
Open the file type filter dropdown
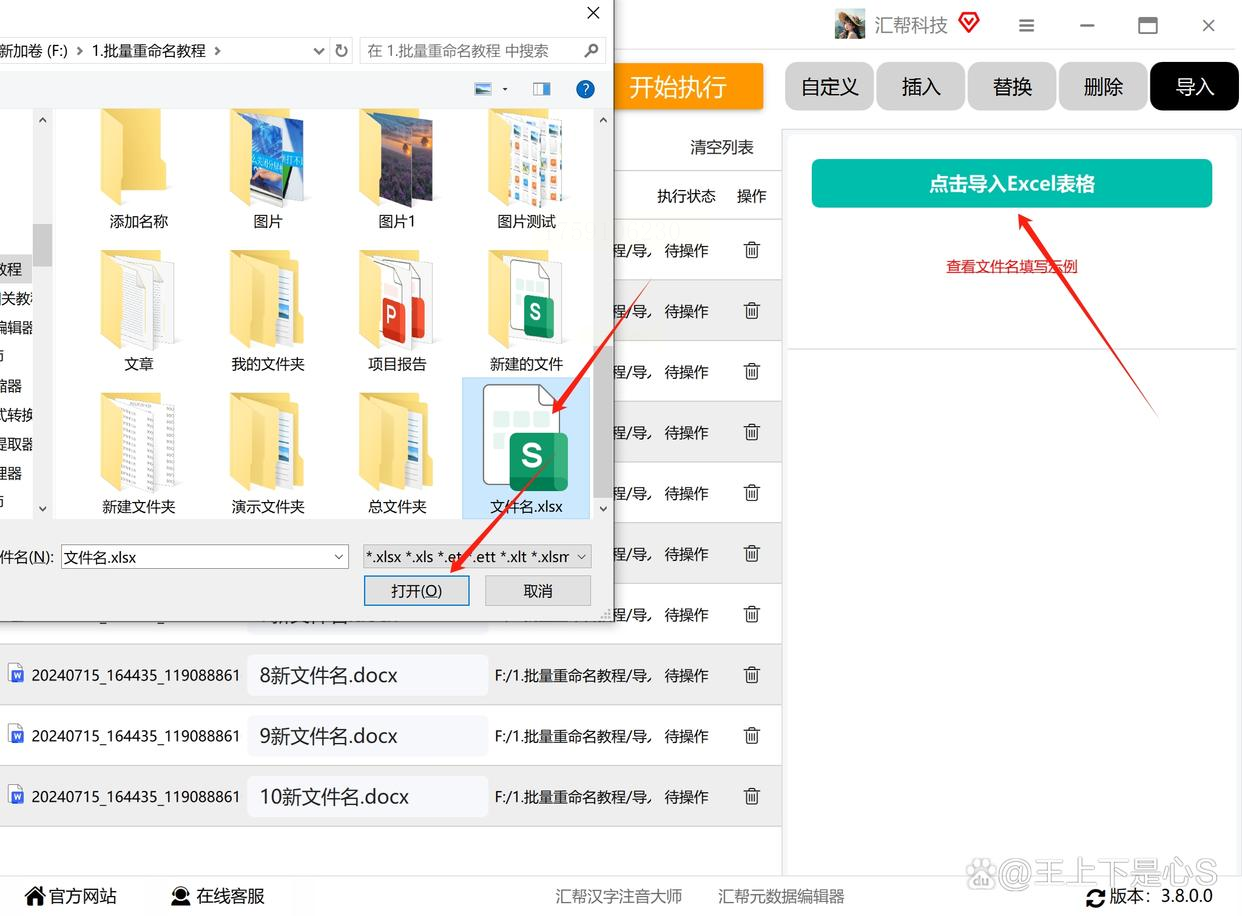[x=582, y=557]
